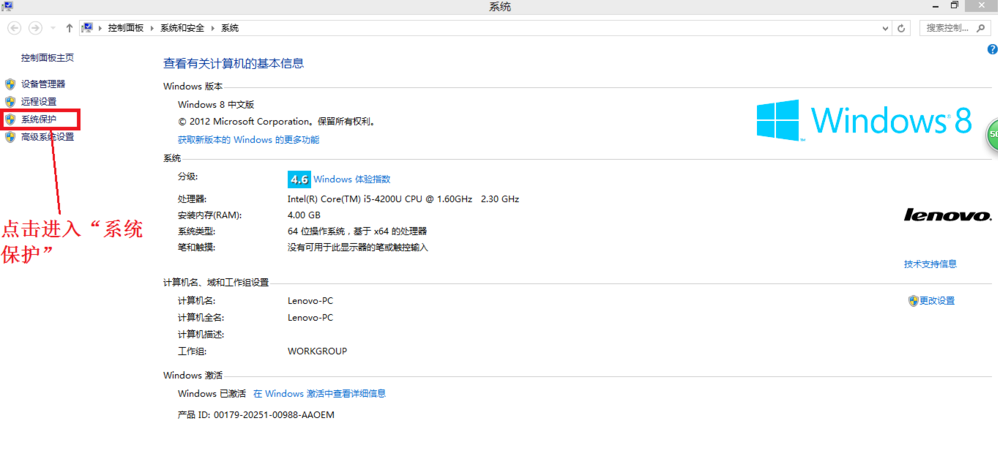
Task: Click the system icon in title bar
Action: pos(7,6)
